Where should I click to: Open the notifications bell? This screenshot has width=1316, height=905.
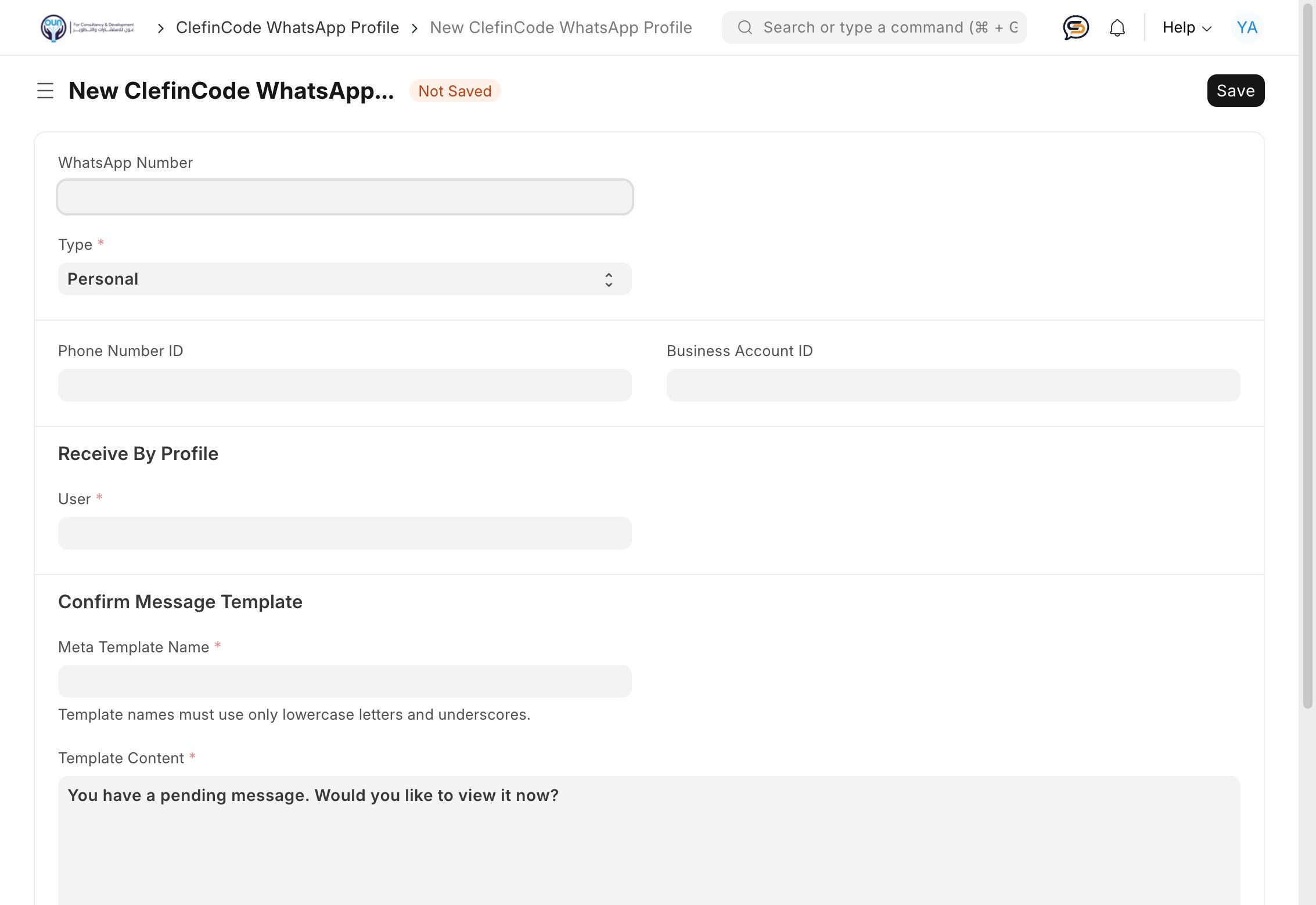point(1117,28)
